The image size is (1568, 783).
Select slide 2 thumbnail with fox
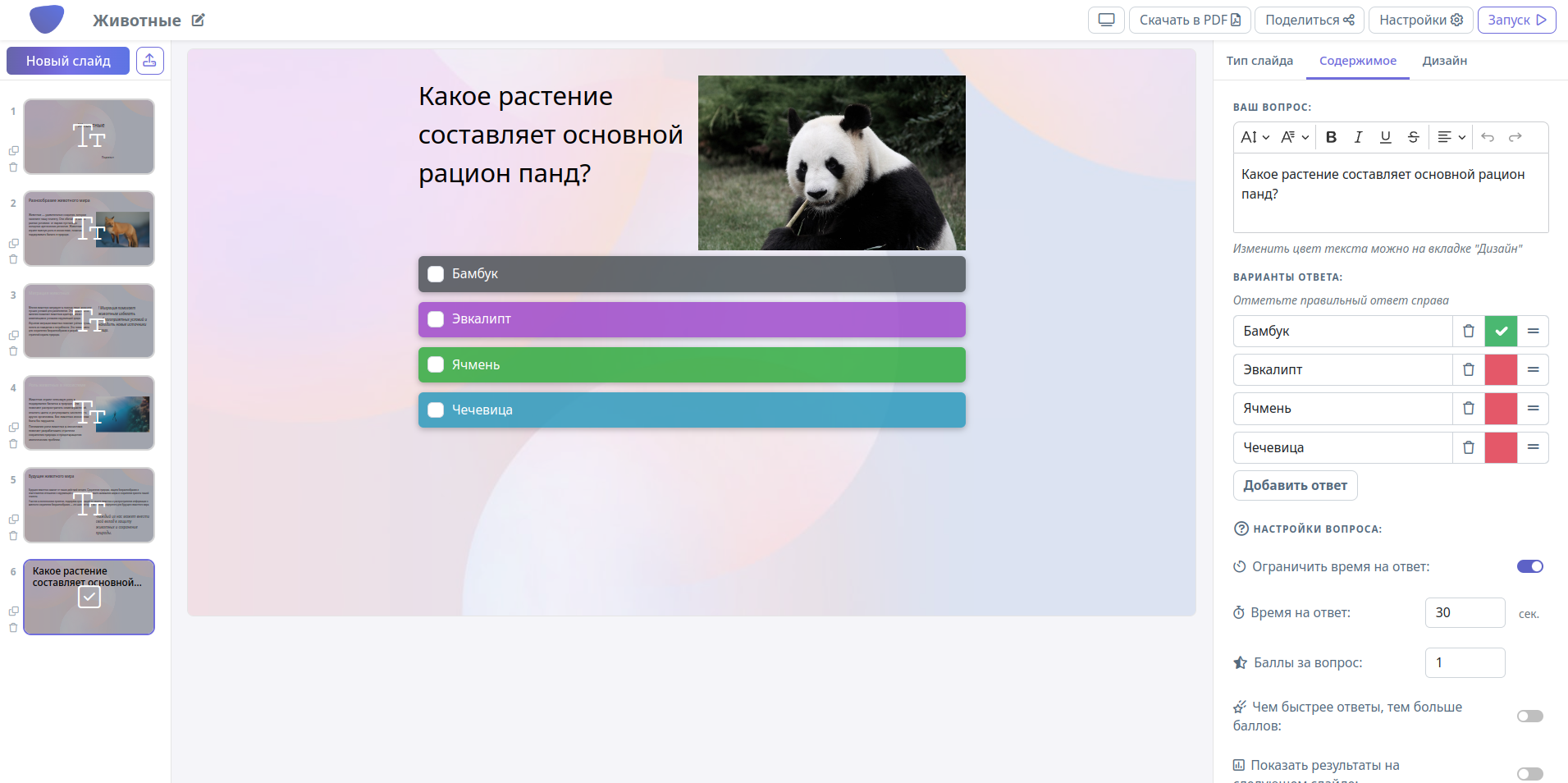89,228
